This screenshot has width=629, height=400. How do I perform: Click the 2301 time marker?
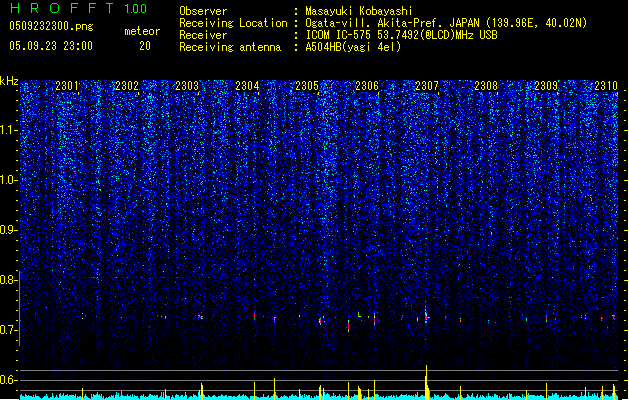pos(67,86)
